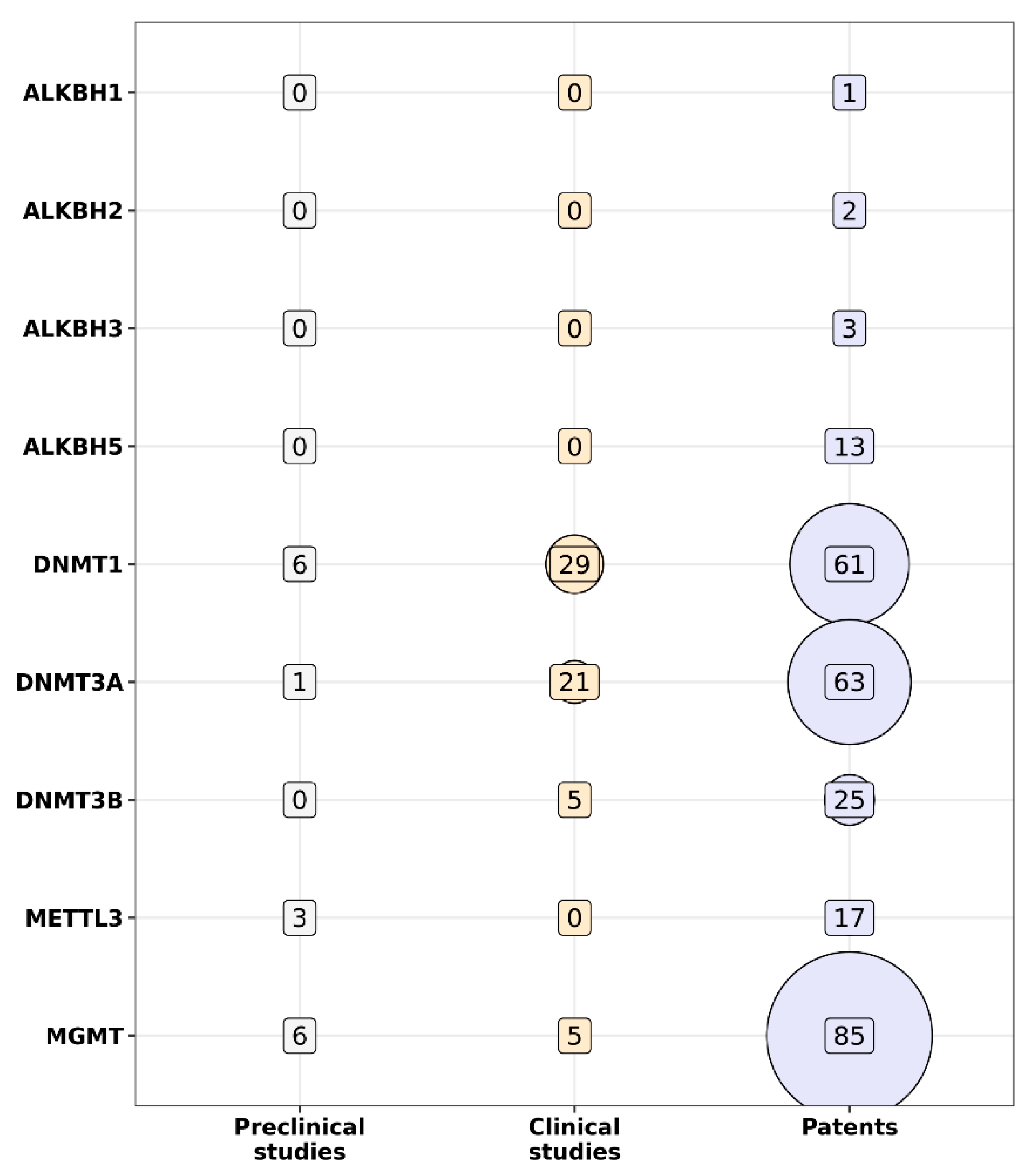Select the ALKBH3 row label
This screenshot has height=1176, width=1034.
tap(72, 329)
